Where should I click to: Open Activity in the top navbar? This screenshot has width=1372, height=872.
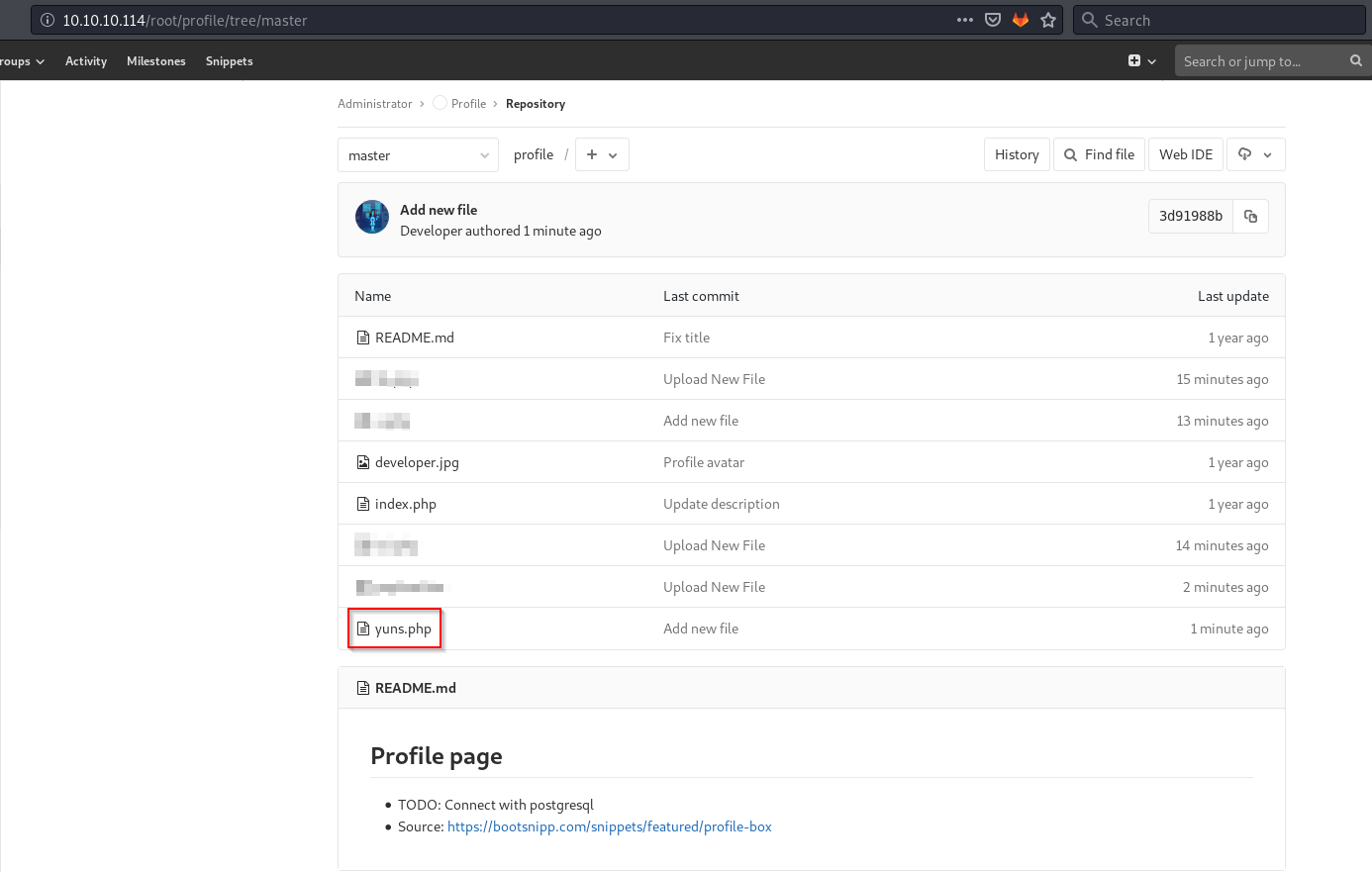[86, 61]
